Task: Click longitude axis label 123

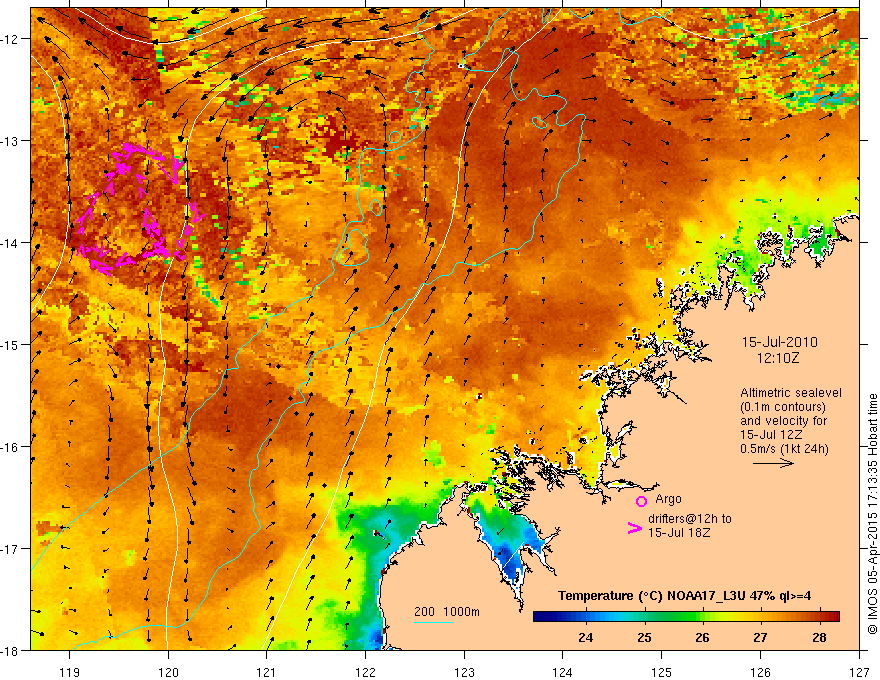Action: (464, 672)
